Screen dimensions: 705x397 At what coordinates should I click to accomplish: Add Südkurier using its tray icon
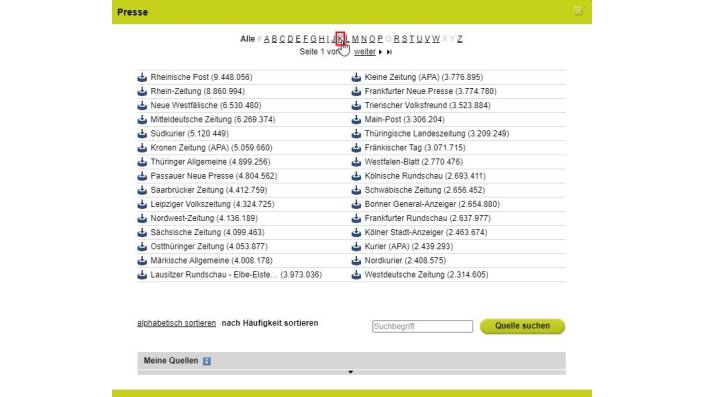click(142, 134)
